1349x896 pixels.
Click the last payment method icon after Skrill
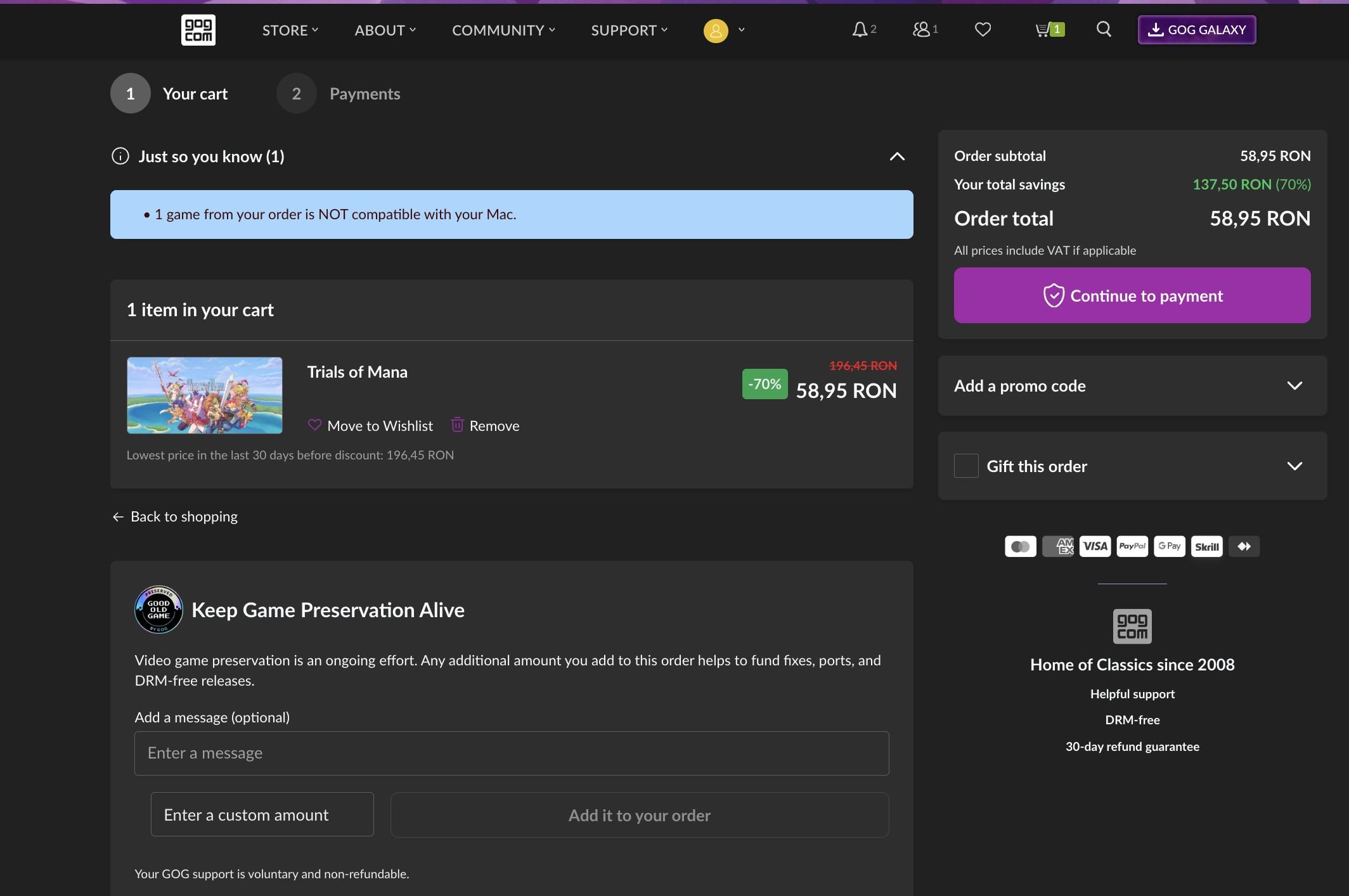(1244, 546)
